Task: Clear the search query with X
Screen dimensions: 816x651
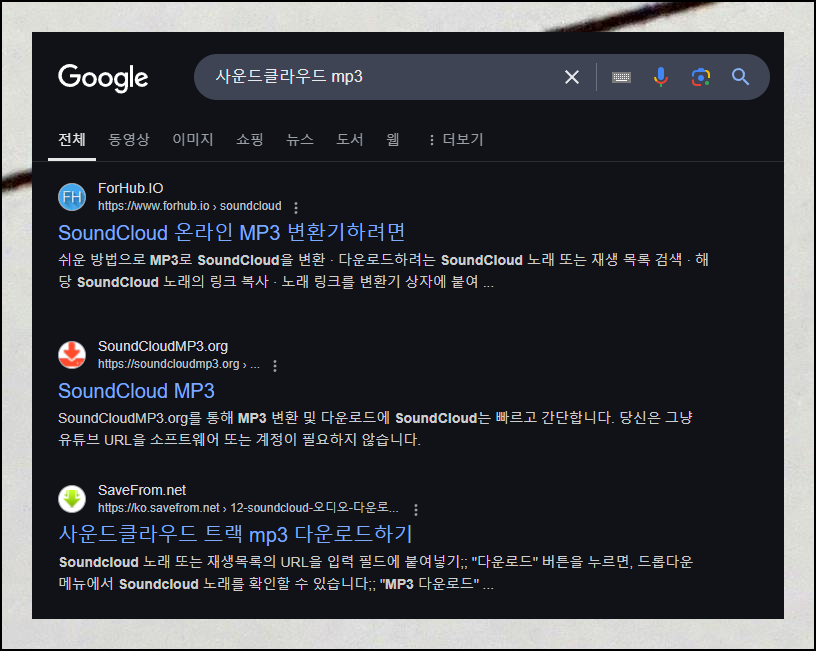Action: [x=572, y=77]
